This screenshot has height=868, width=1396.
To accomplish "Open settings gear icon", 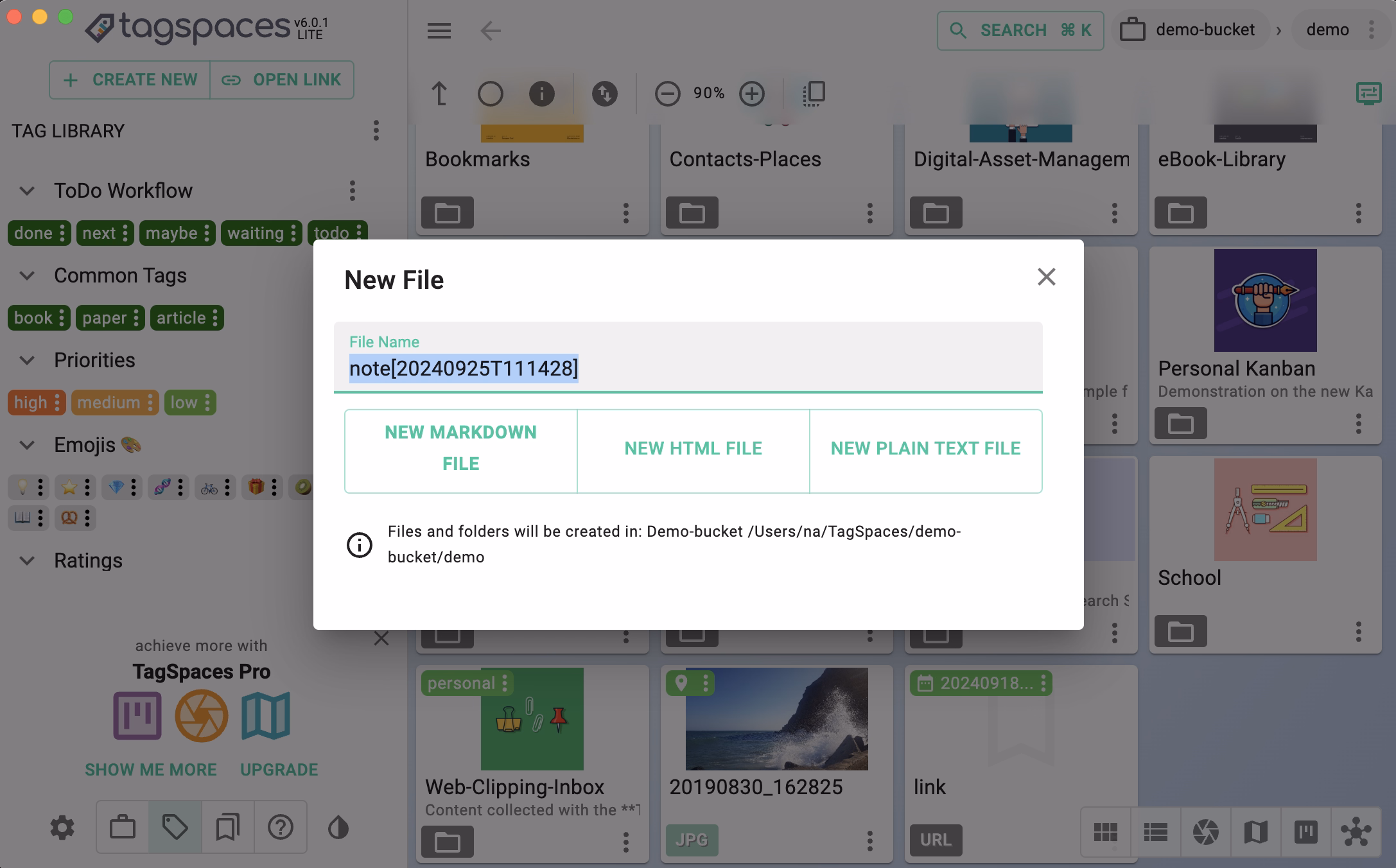I will pyautogui.click(x=62, y=828).
